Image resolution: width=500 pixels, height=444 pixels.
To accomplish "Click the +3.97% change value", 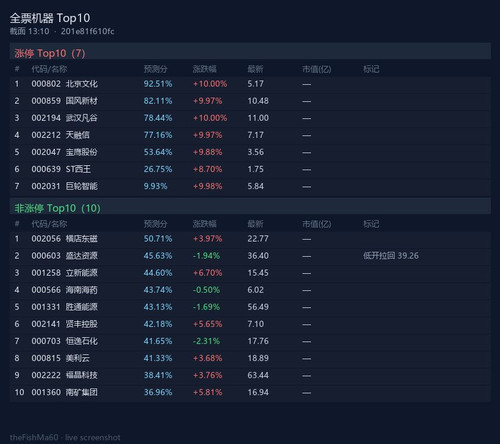I will click(207, 239).
